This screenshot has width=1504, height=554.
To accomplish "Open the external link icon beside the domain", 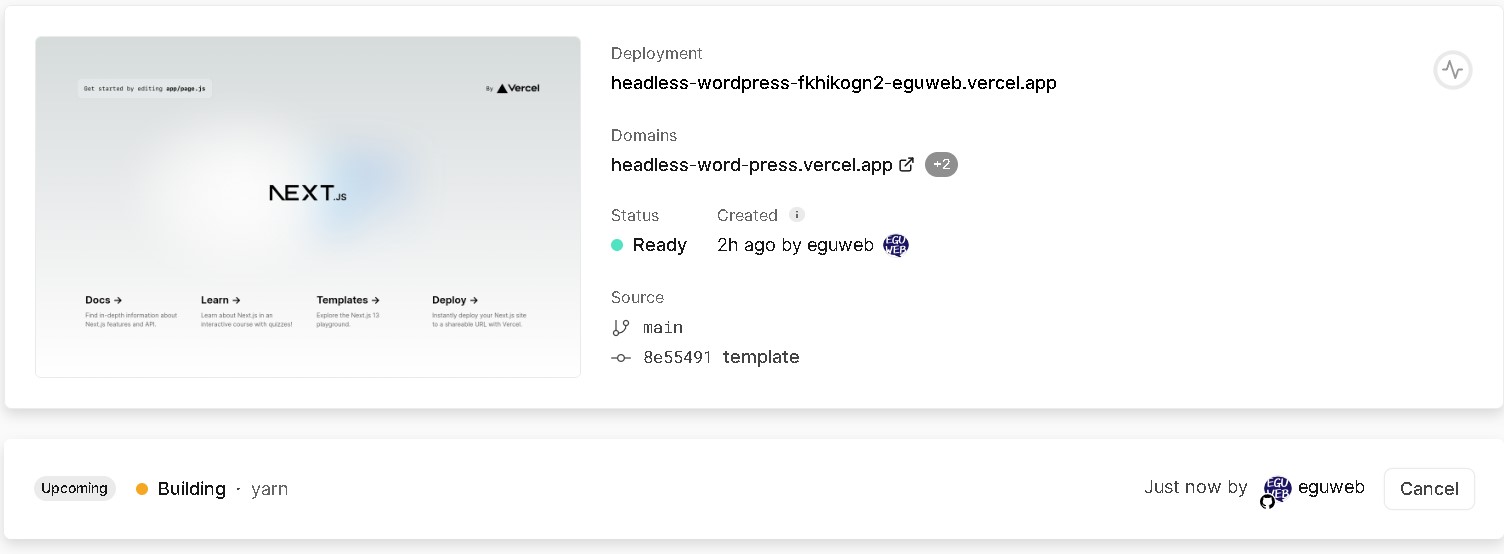I will pyautogui.click(x=907, y=165).
